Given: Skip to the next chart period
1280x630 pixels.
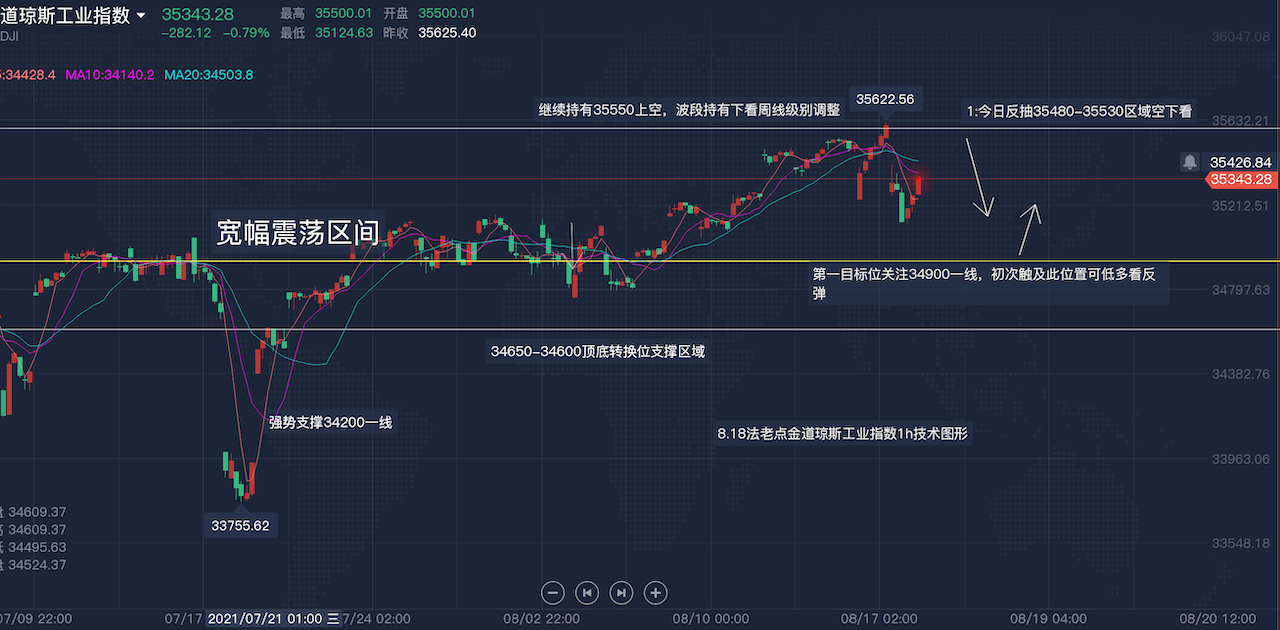Looking at the screenshot, I should point(621,592).
